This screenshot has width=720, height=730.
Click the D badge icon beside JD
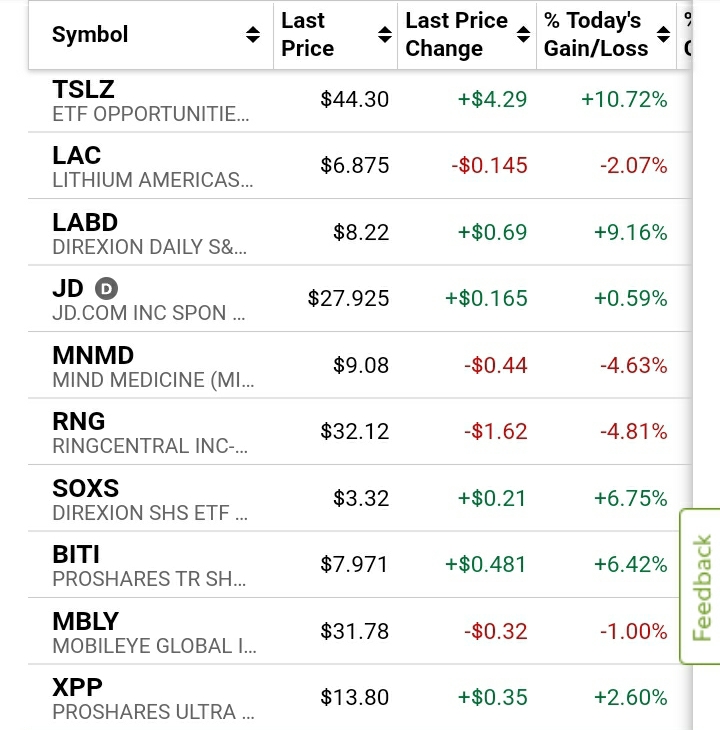point(106,289)
